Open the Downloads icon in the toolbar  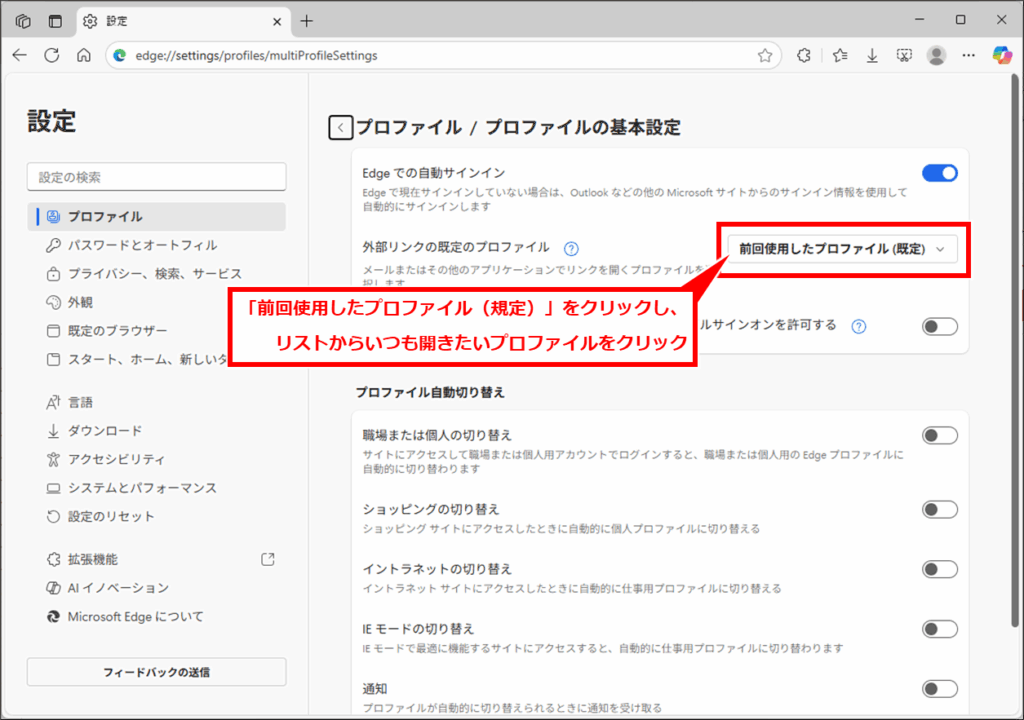[x=872, y=55]
